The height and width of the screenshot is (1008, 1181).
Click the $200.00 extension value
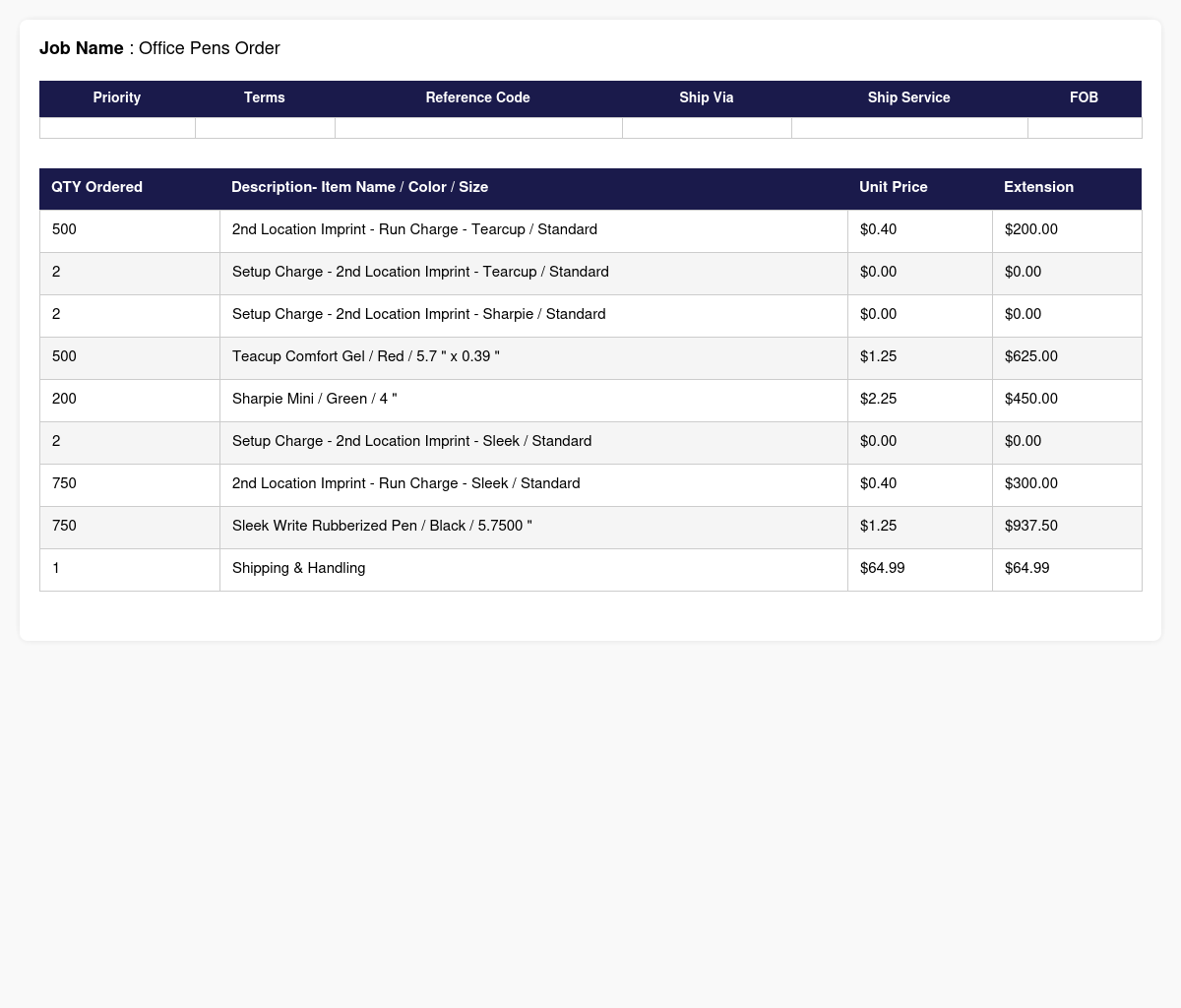(x=1031, y=229)
